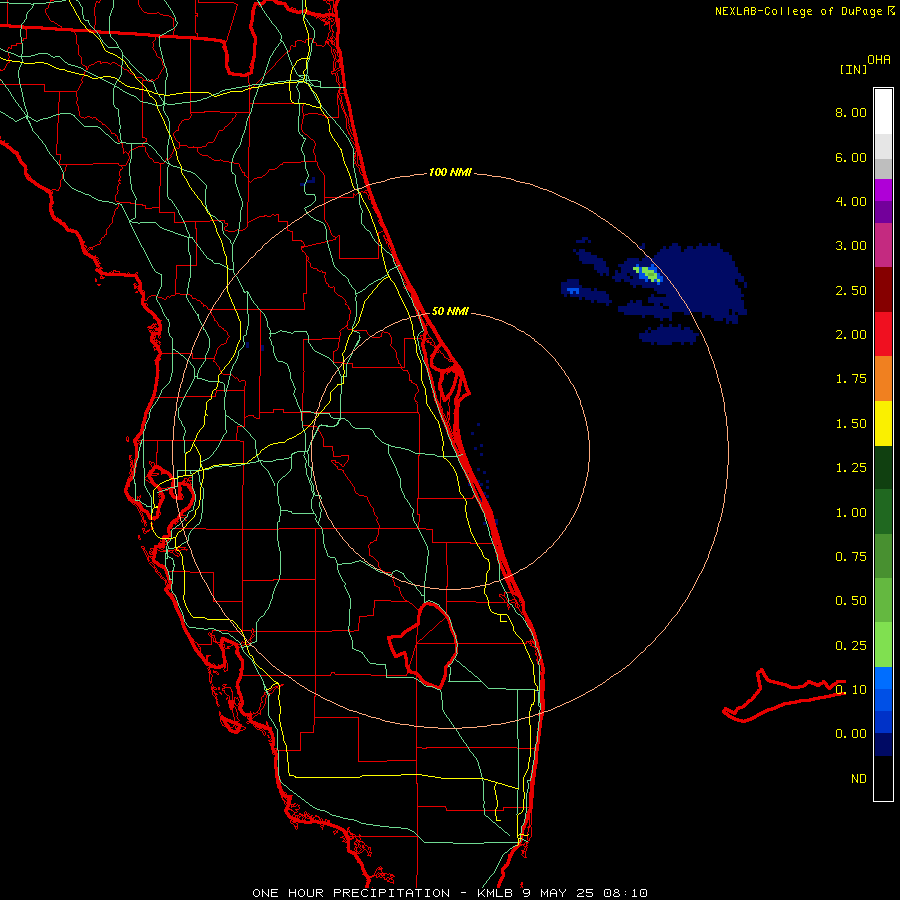This screenshot has height=900, width=900.
Task: Select the white swatch atop the color scale
Action: click(x=883, y=112)
